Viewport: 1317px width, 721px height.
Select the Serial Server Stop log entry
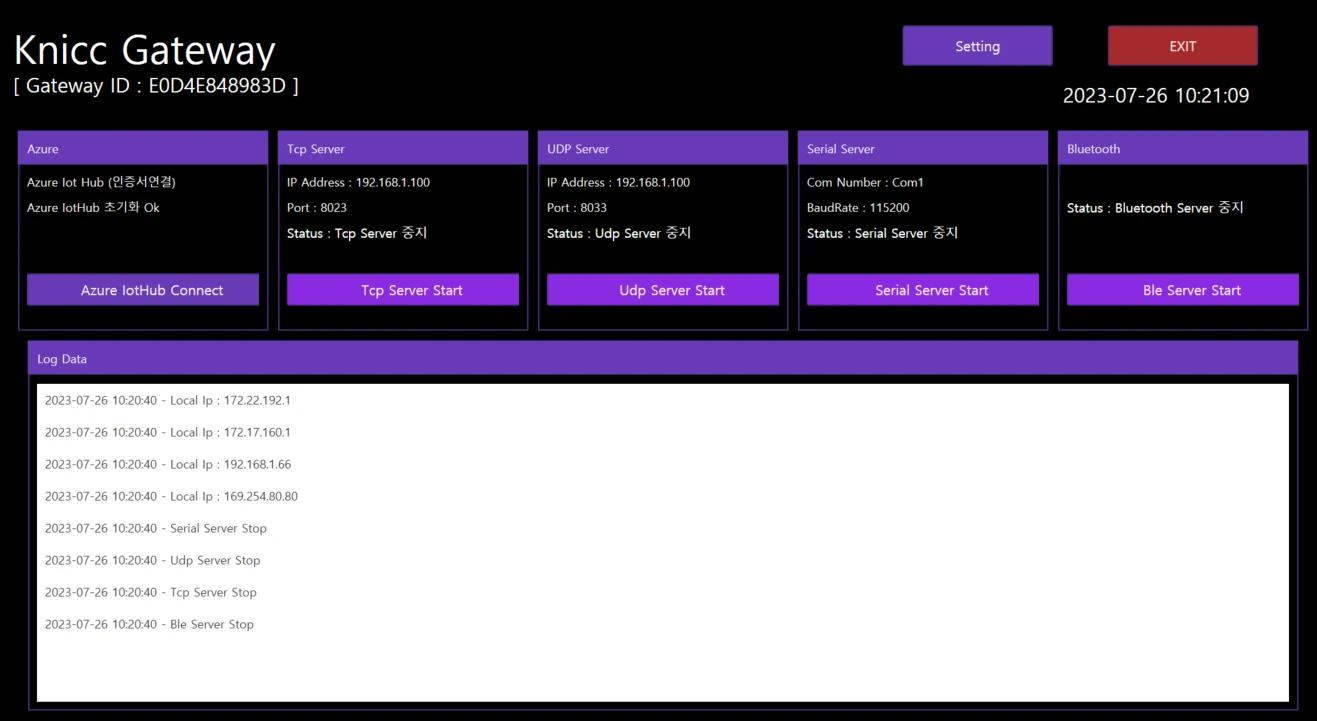pyautogui.click(x=156, y=528)
